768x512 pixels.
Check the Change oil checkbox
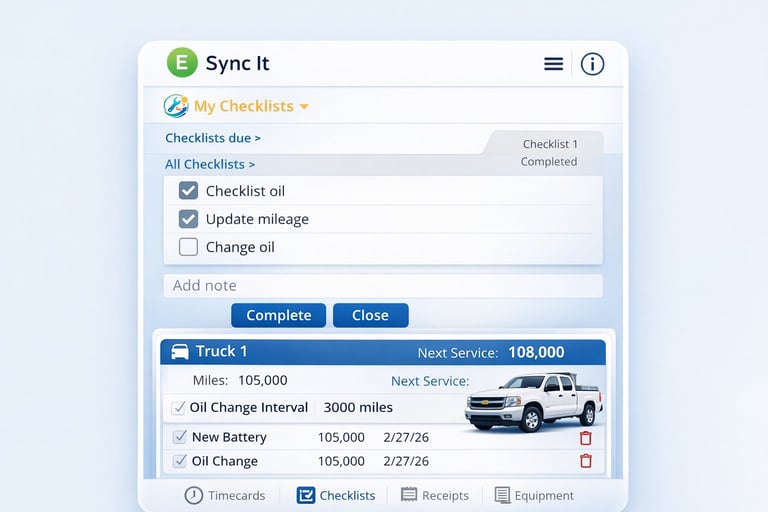point(188,247)
